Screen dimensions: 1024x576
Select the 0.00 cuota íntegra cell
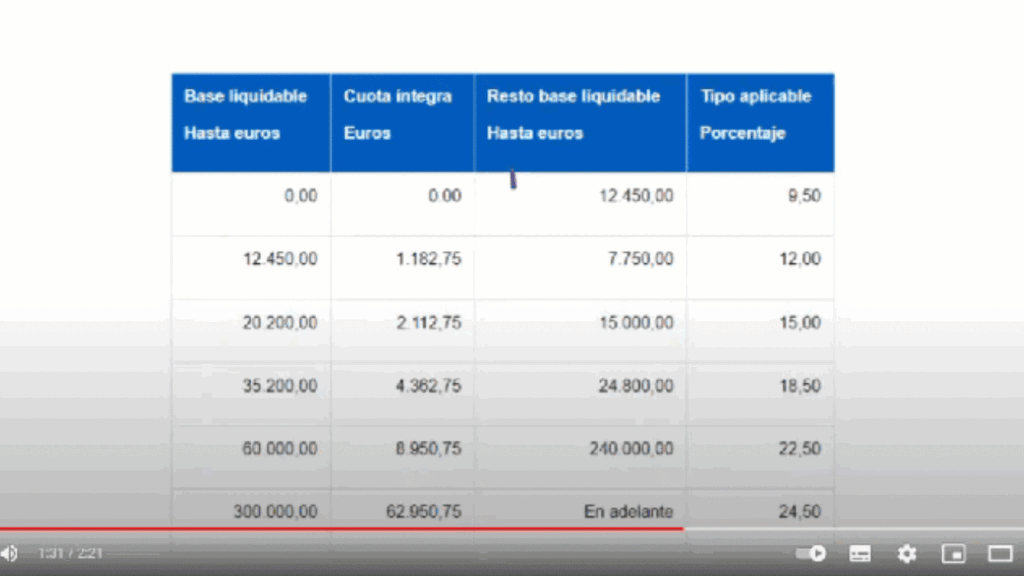402,204
